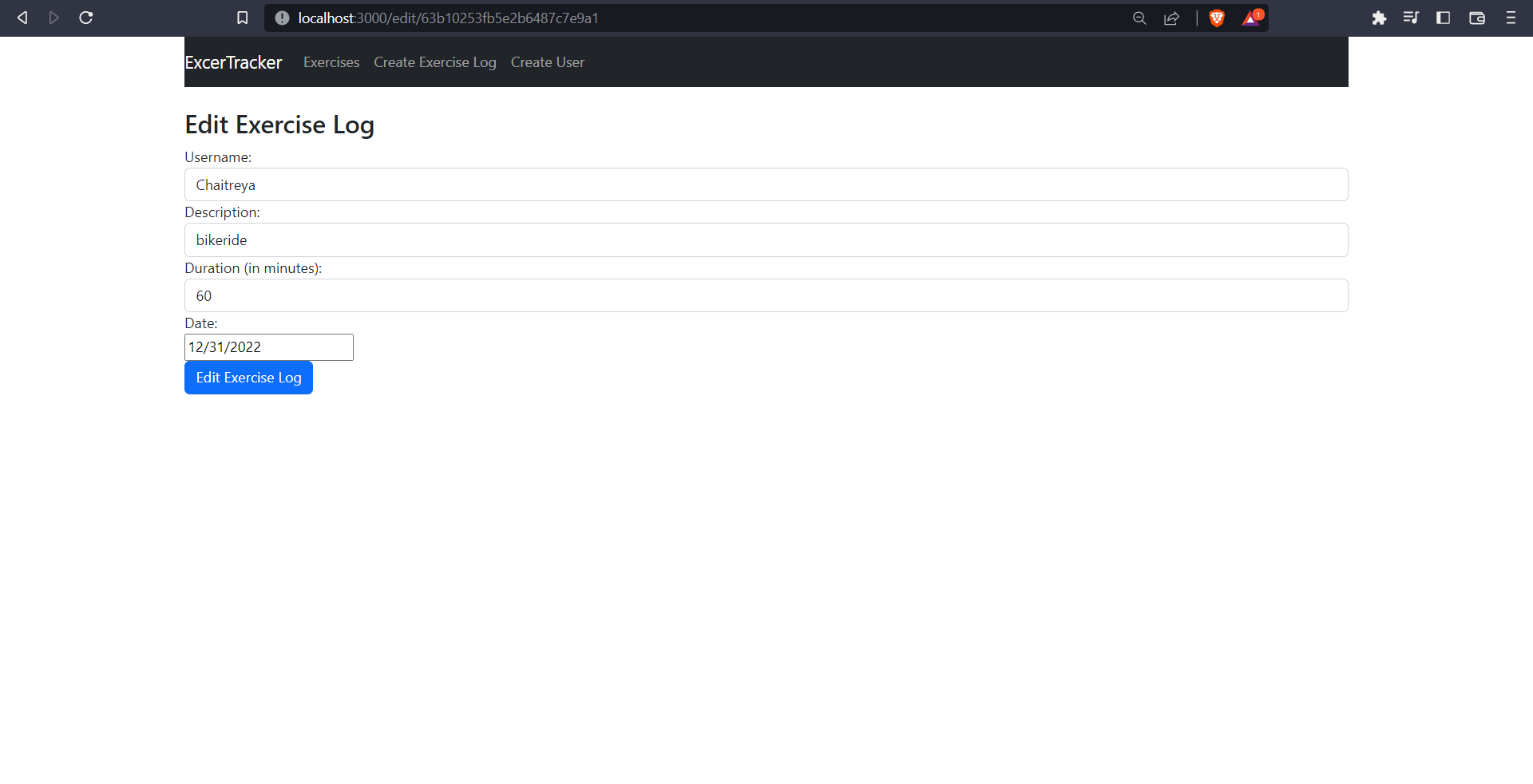Viewport: 1533px width, 784px height.
Task: Open the site information badge
Action: 282,18
